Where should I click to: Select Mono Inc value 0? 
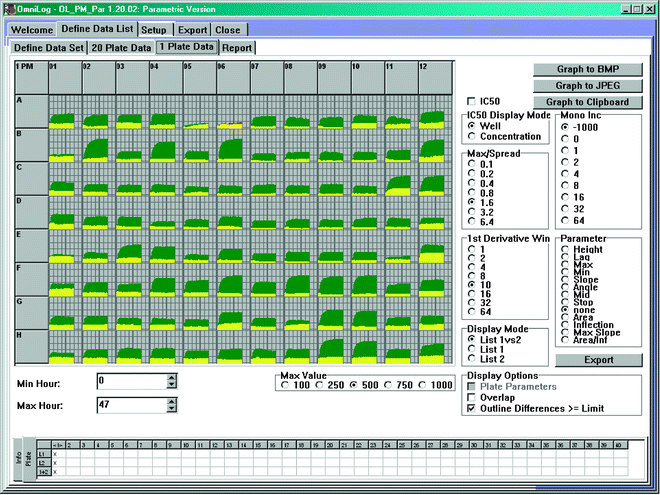click(x=565, y=138)
